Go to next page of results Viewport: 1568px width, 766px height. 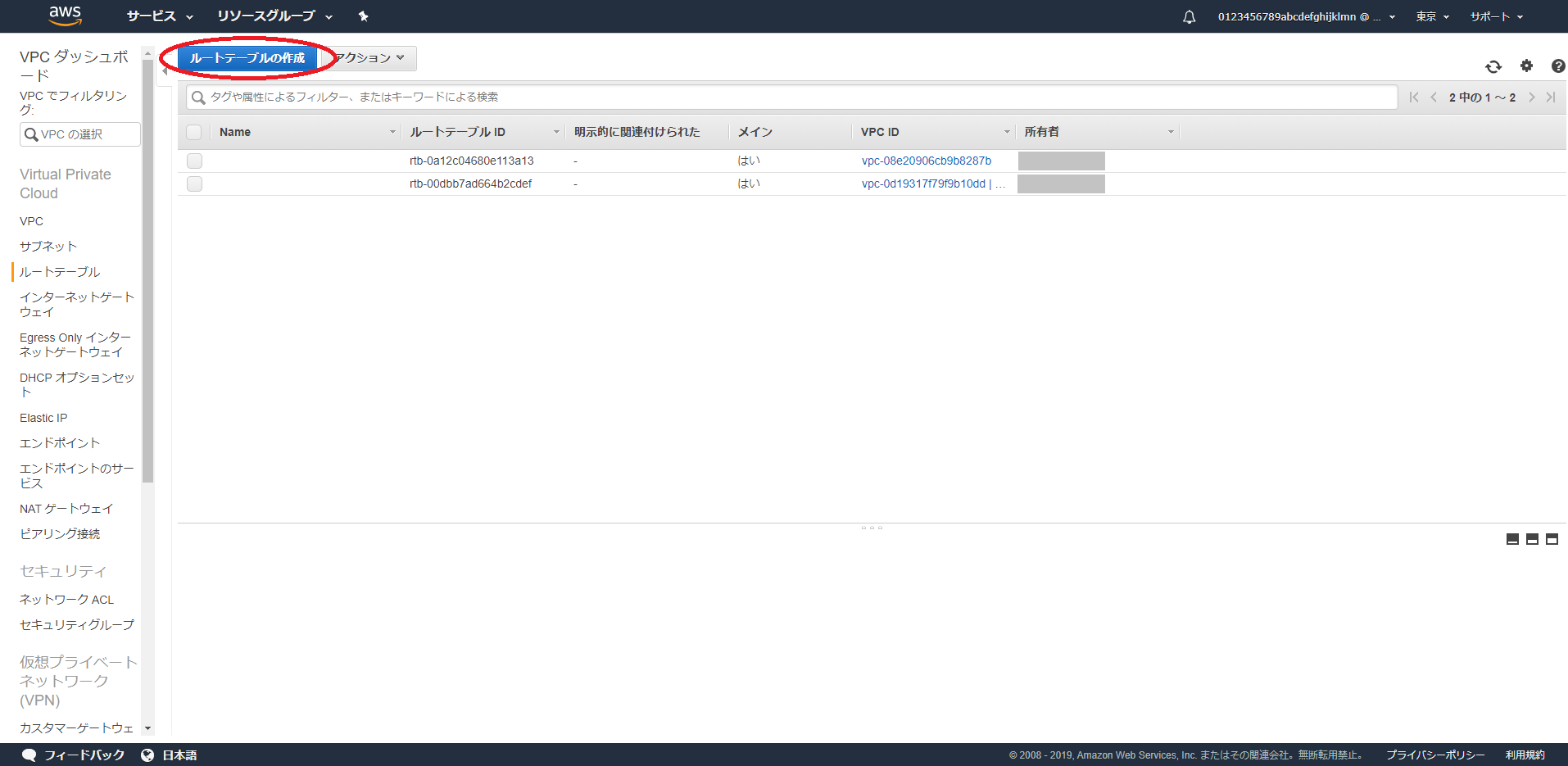1531,97
